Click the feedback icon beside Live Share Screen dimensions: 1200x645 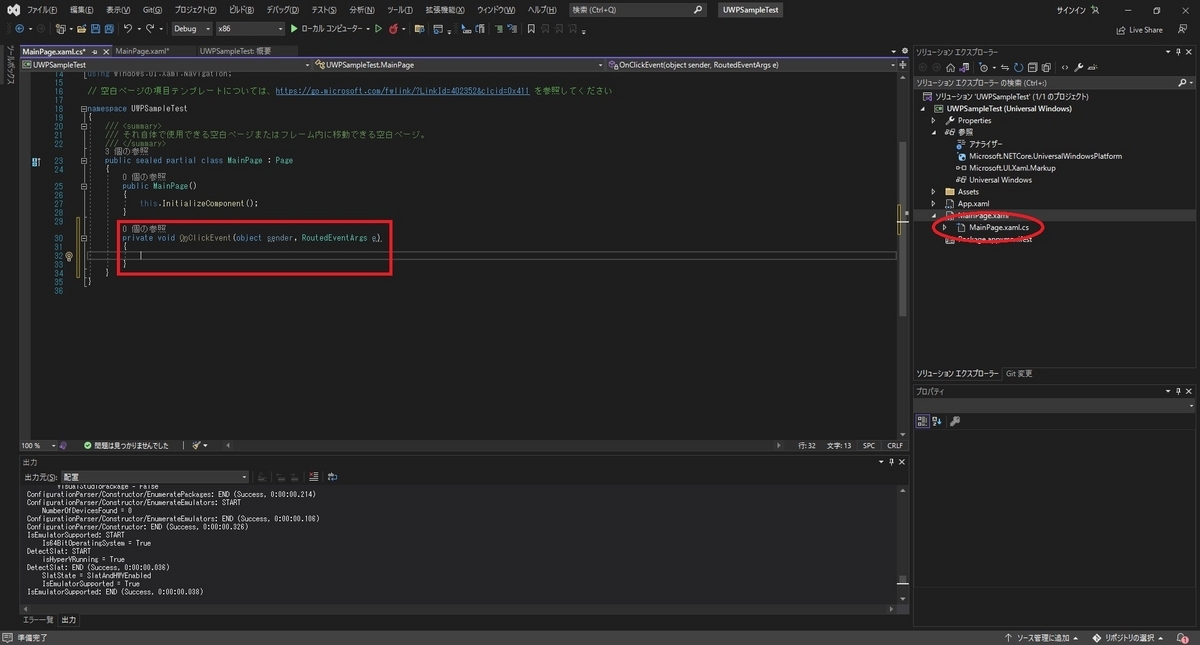(1182, 29)
